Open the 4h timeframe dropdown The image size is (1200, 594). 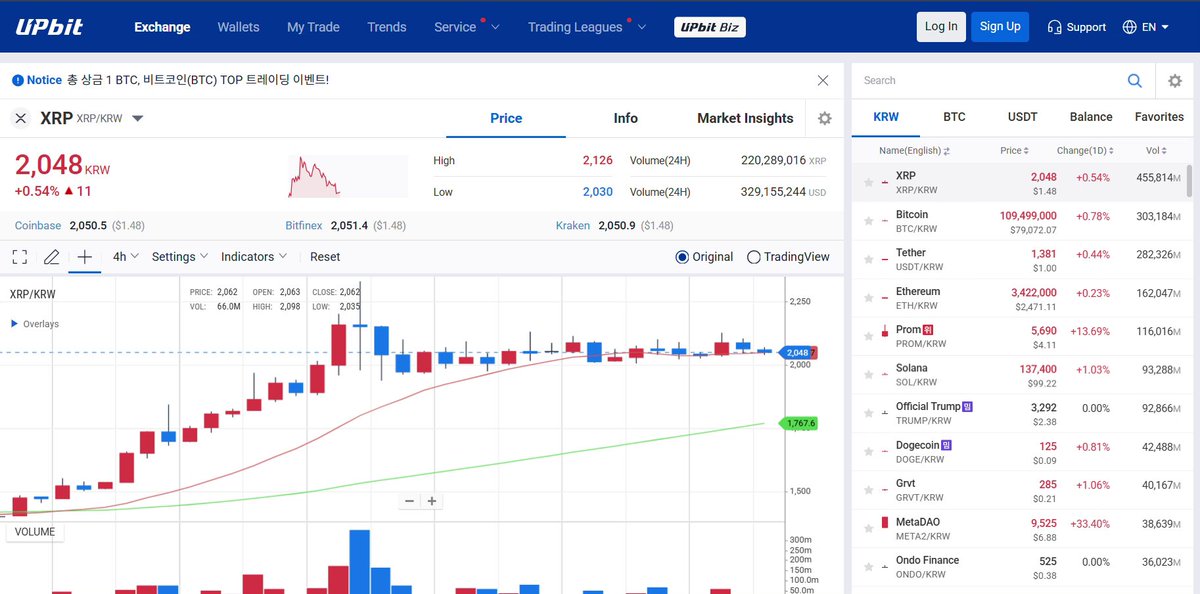(126, 257)
